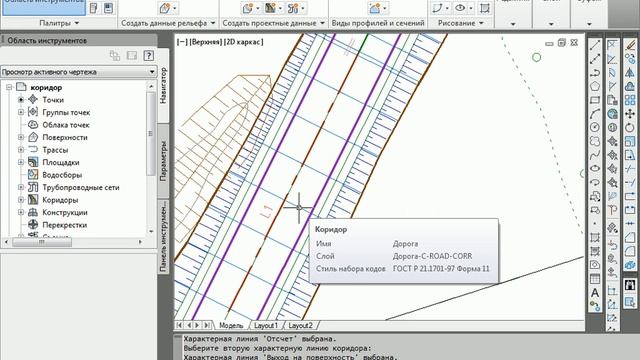Open the Table tool
The image size is (640, 360).
[x=595, y=279]
